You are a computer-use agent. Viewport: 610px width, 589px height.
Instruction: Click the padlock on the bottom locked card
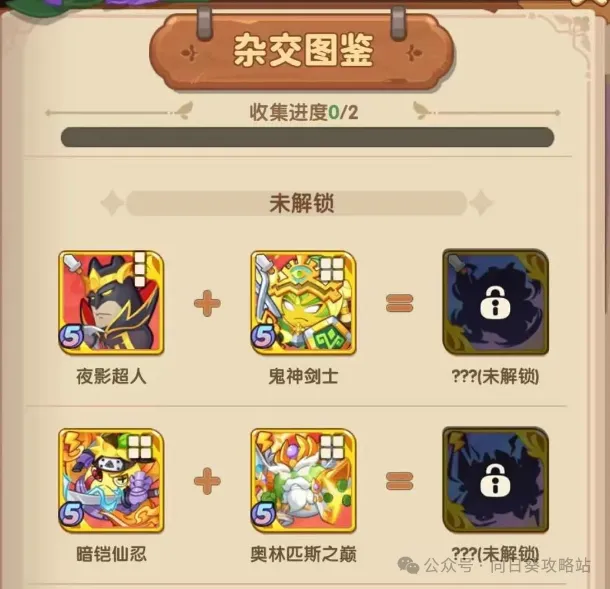[x=495, y=480]
